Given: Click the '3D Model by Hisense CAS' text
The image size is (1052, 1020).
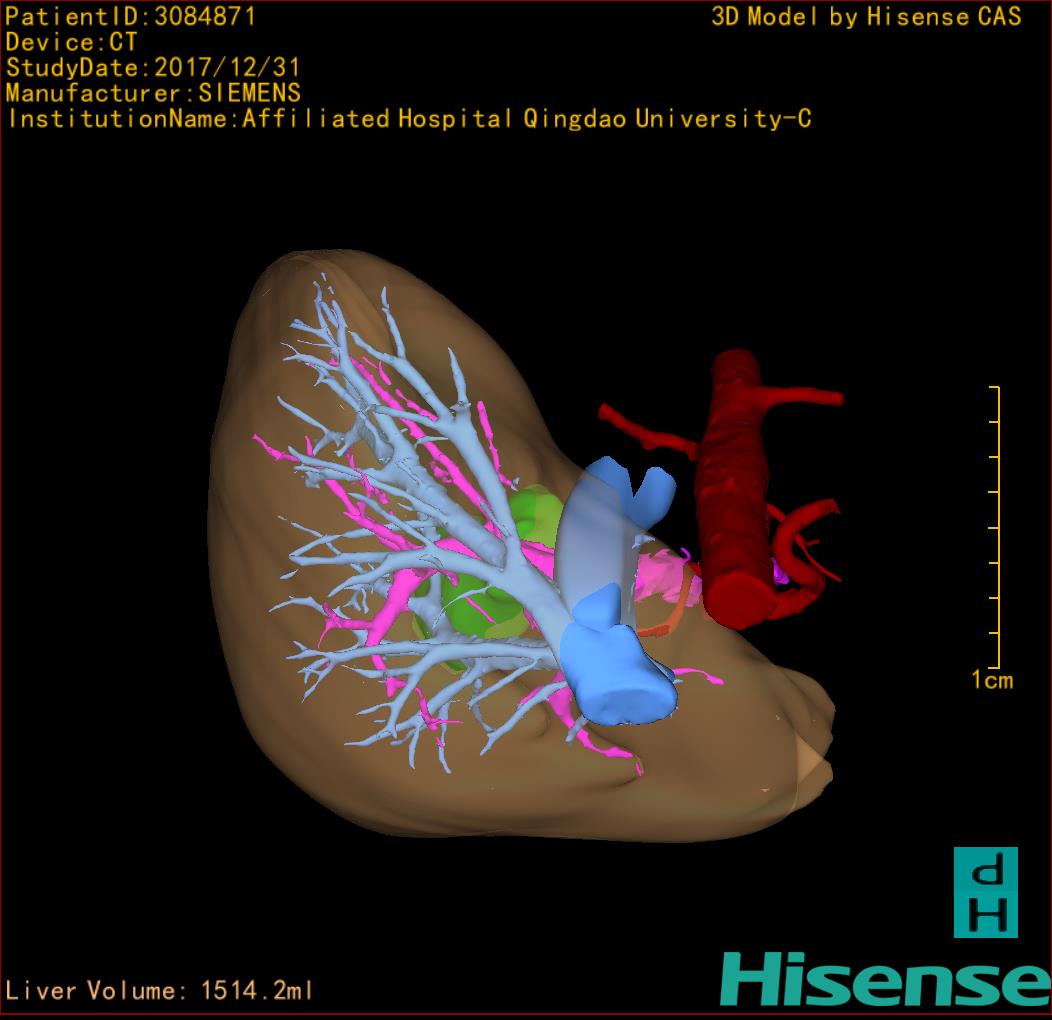Looking at the screenshot, I should pyautogui.click(x=866, y=17).
